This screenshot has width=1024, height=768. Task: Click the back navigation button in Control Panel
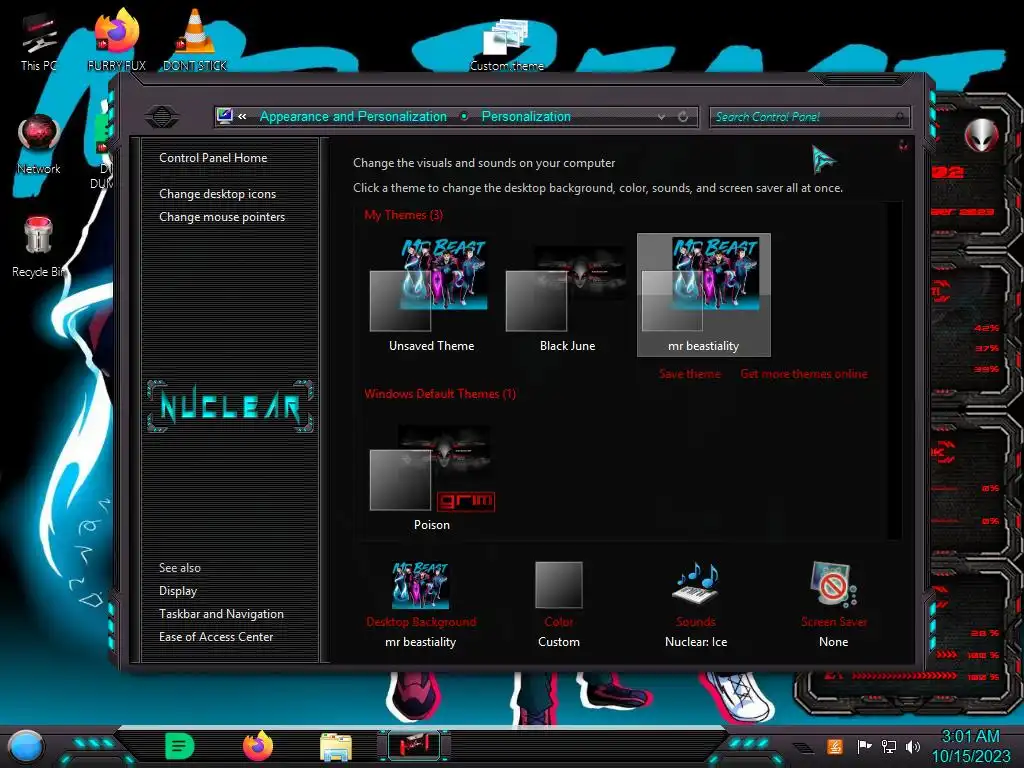point(162,117)
